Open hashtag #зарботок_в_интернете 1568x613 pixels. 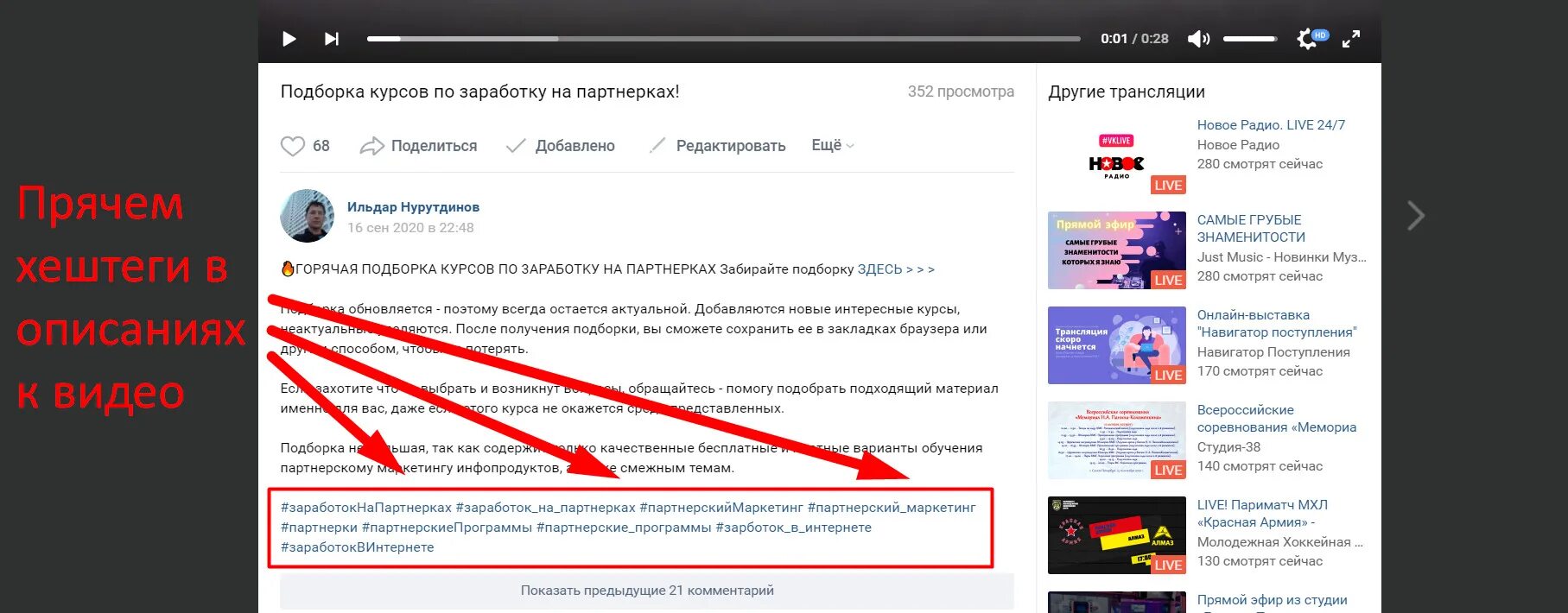pos(793,528)
